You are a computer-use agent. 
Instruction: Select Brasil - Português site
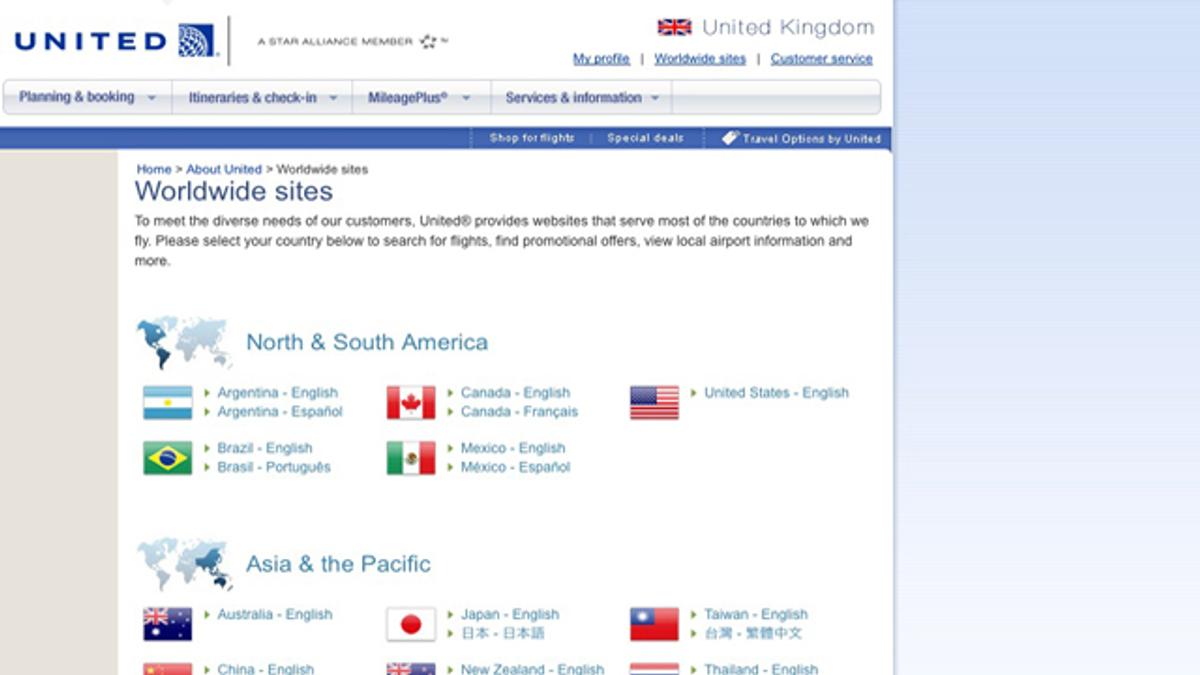[274, 467]
